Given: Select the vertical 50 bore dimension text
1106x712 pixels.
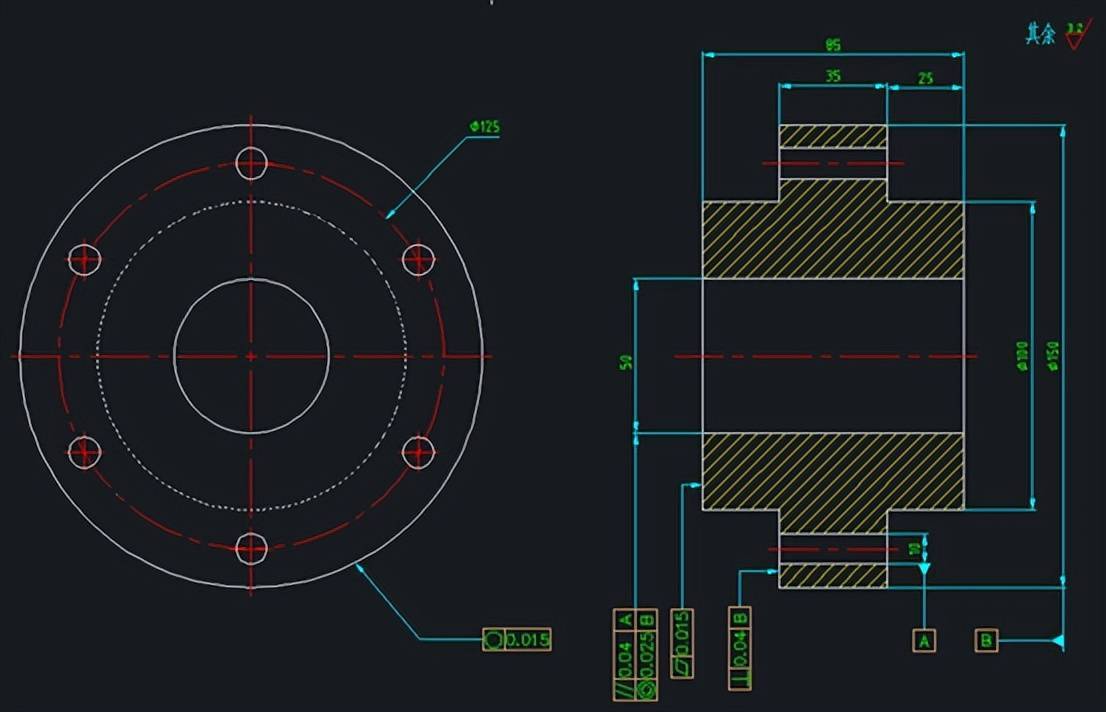Looking at the screenshot, I should coord(626,361).
